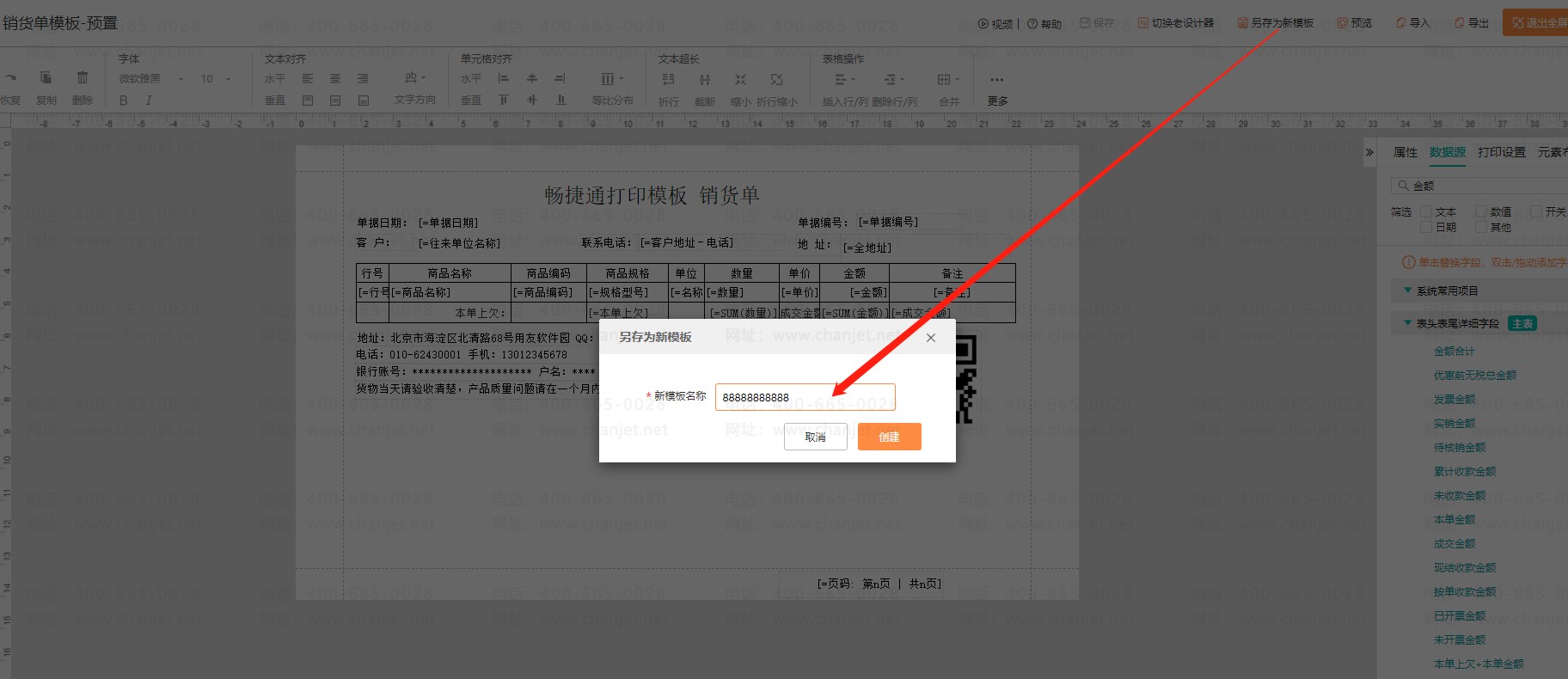Switch to the 属性 tab
The height and width of the screenshot is (679, 1568).
coord(1406,152)
